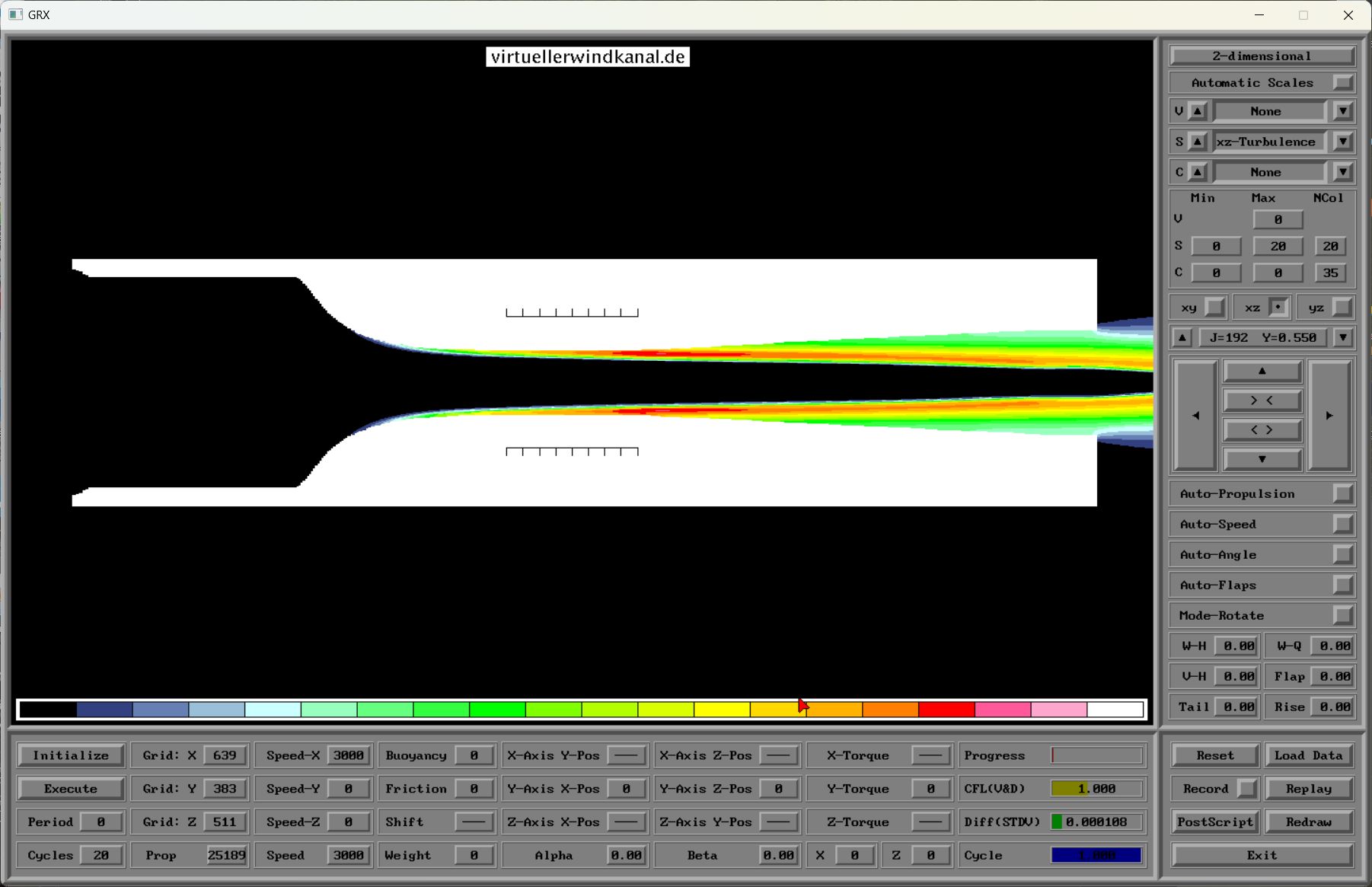The height and width of the screenshot is (887, 1372).
Task: Enable Auto-Propulsion checkbox
Action: (1343, 493)
